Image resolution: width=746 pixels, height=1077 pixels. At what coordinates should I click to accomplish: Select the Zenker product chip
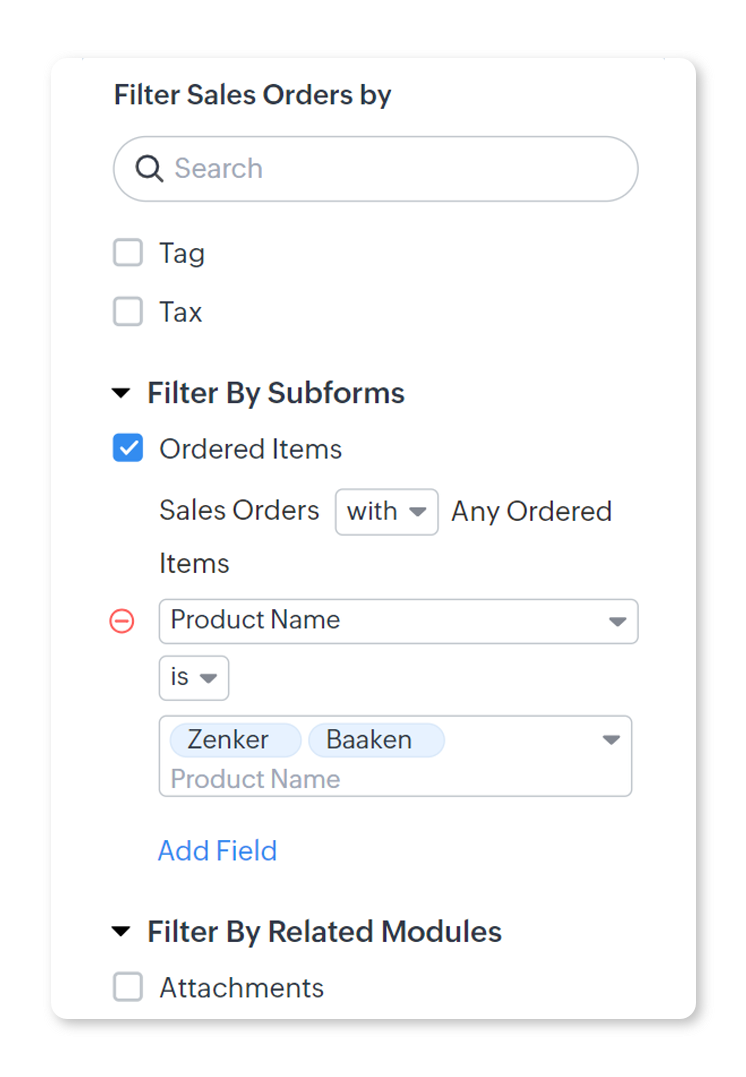[x=229, y=740]
